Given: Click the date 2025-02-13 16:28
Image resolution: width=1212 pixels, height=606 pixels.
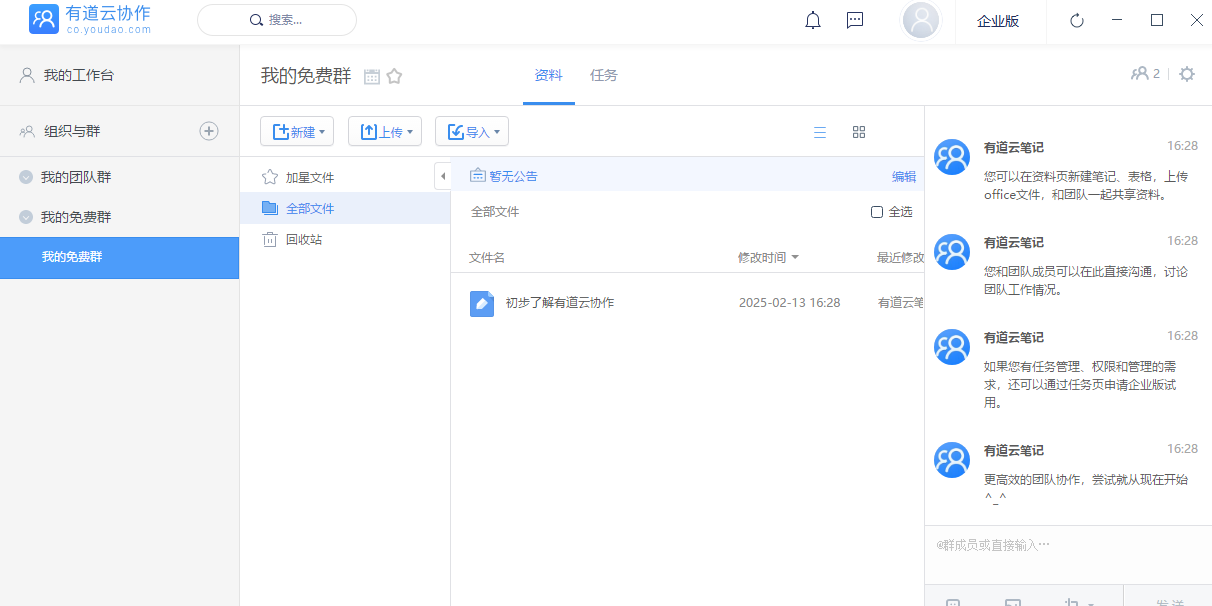Looking at the screenshot, I should [790, 303].
